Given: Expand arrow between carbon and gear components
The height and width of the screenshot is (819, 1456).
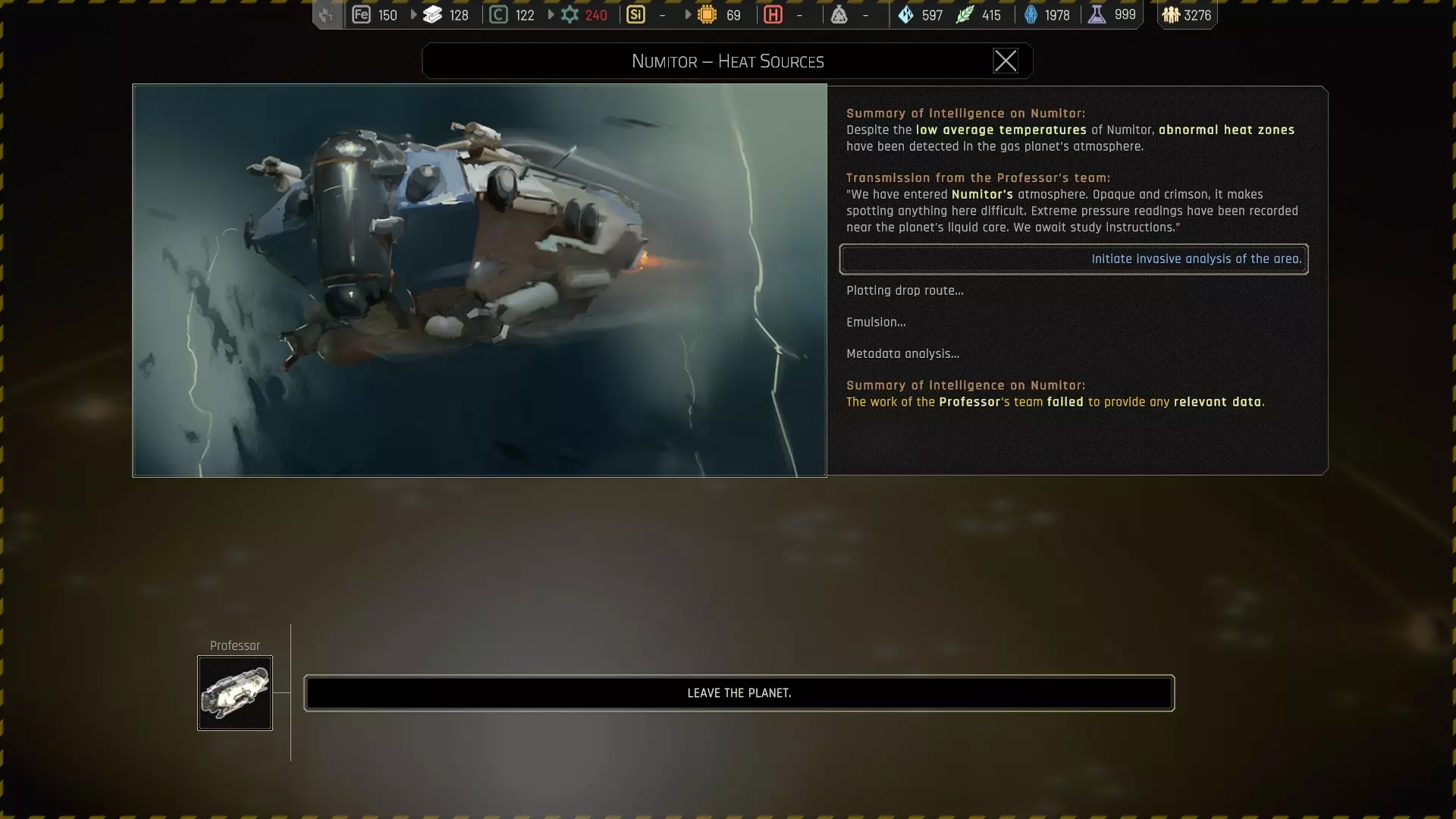Looking at the screenshot, I should 551,14.
